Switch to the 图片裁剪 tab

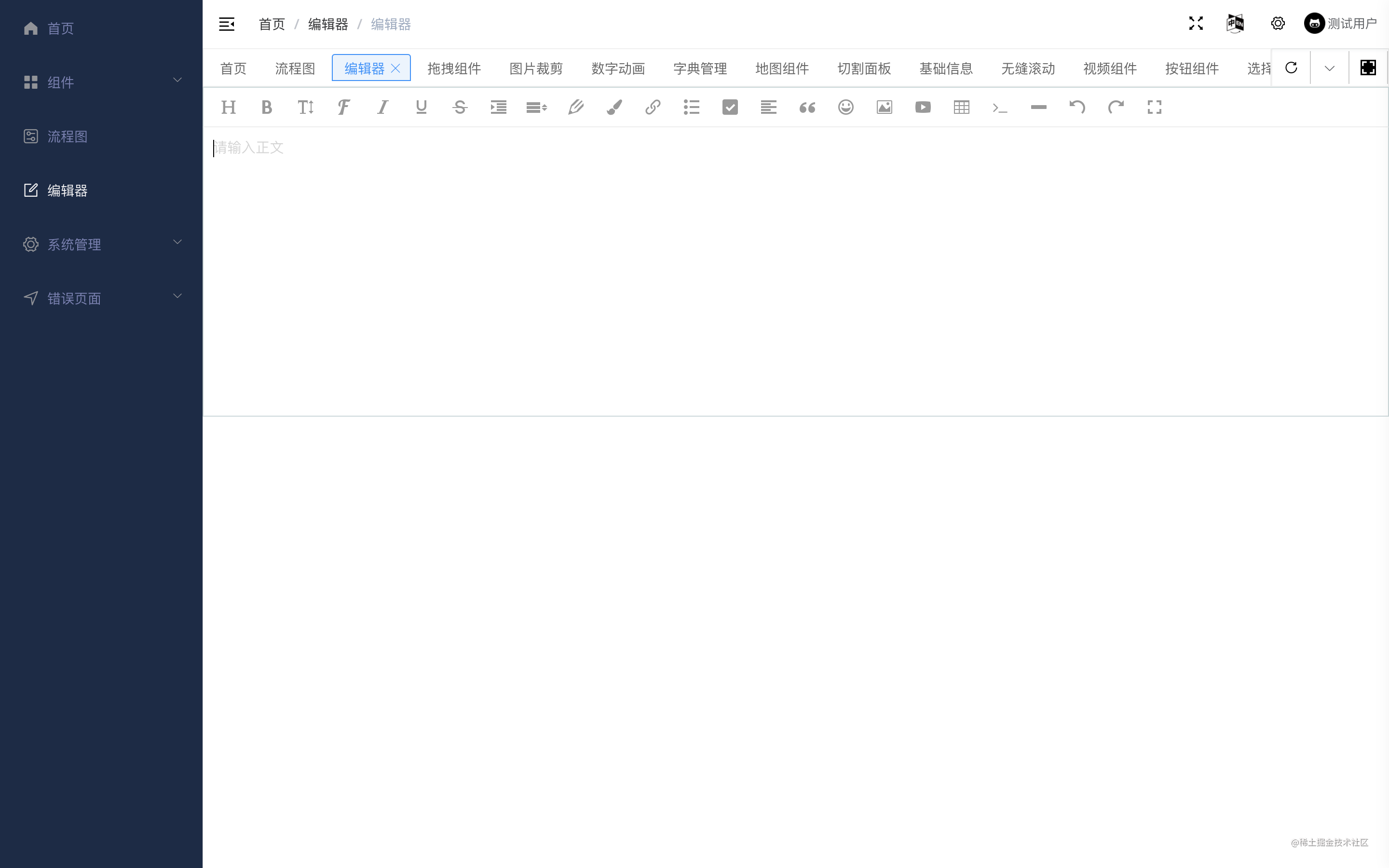click(x=535, y=68)
